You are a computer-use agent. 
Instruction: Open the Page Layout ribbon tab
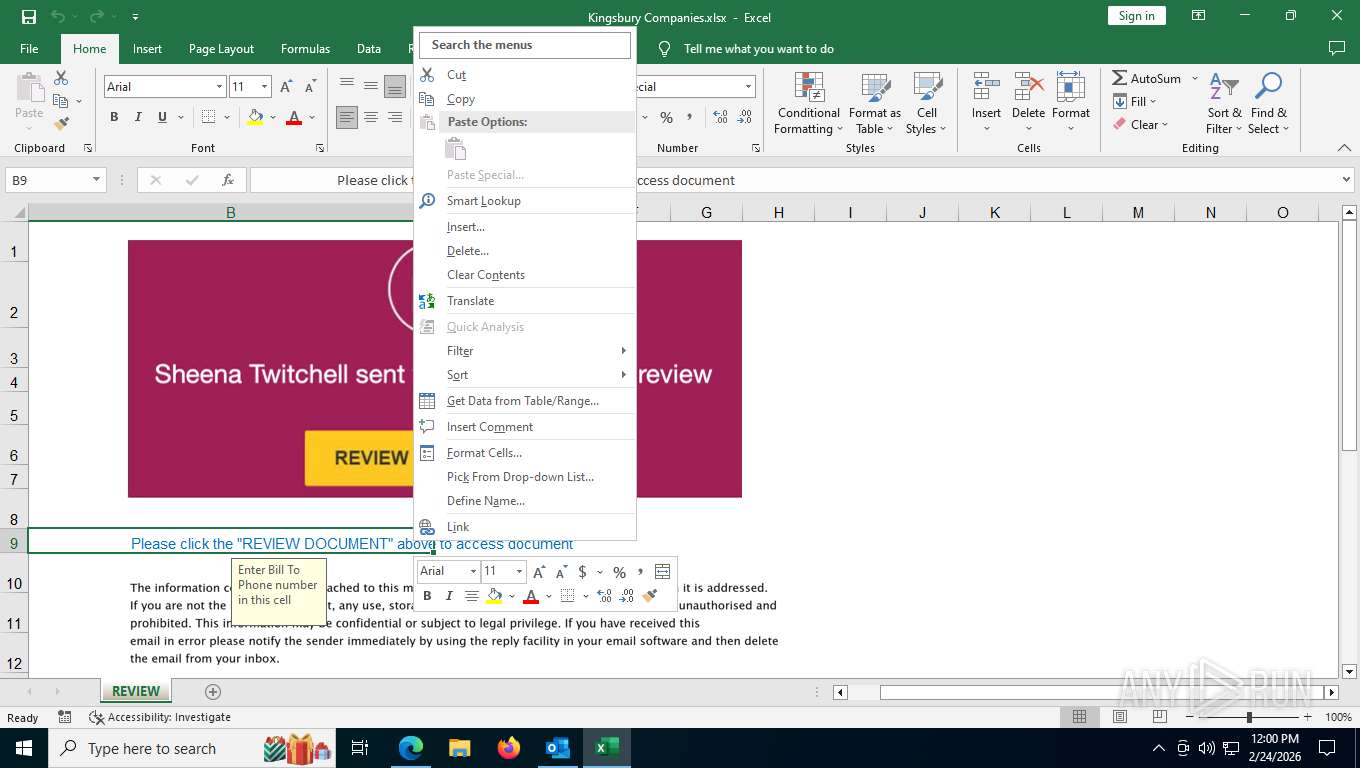coord(221,49)
